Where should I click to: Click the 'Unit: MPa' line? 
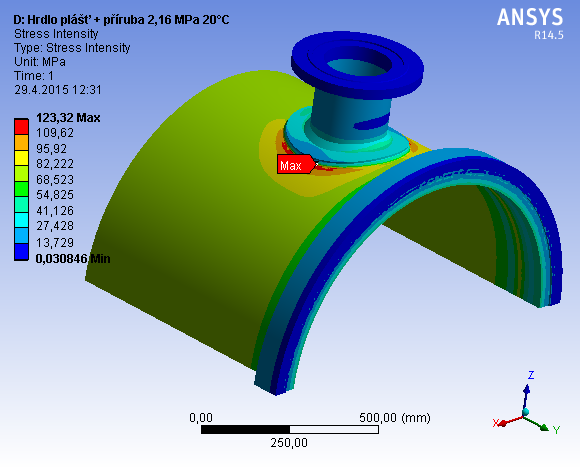[40, 61]
